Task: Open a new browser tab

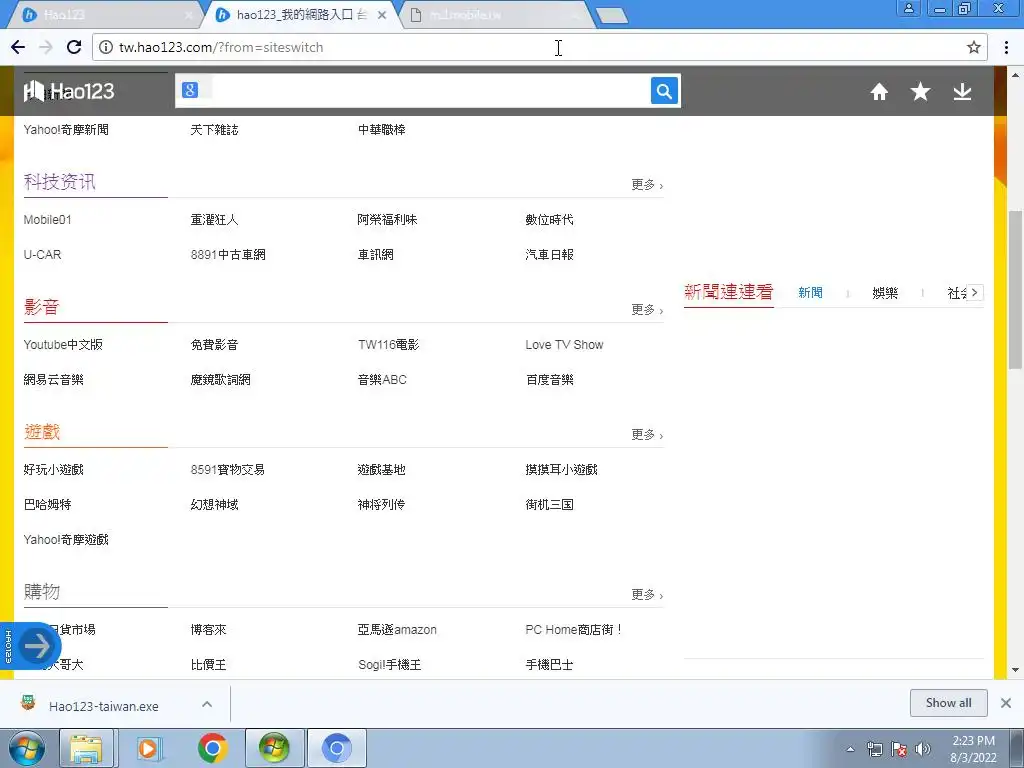Action: 612,16
